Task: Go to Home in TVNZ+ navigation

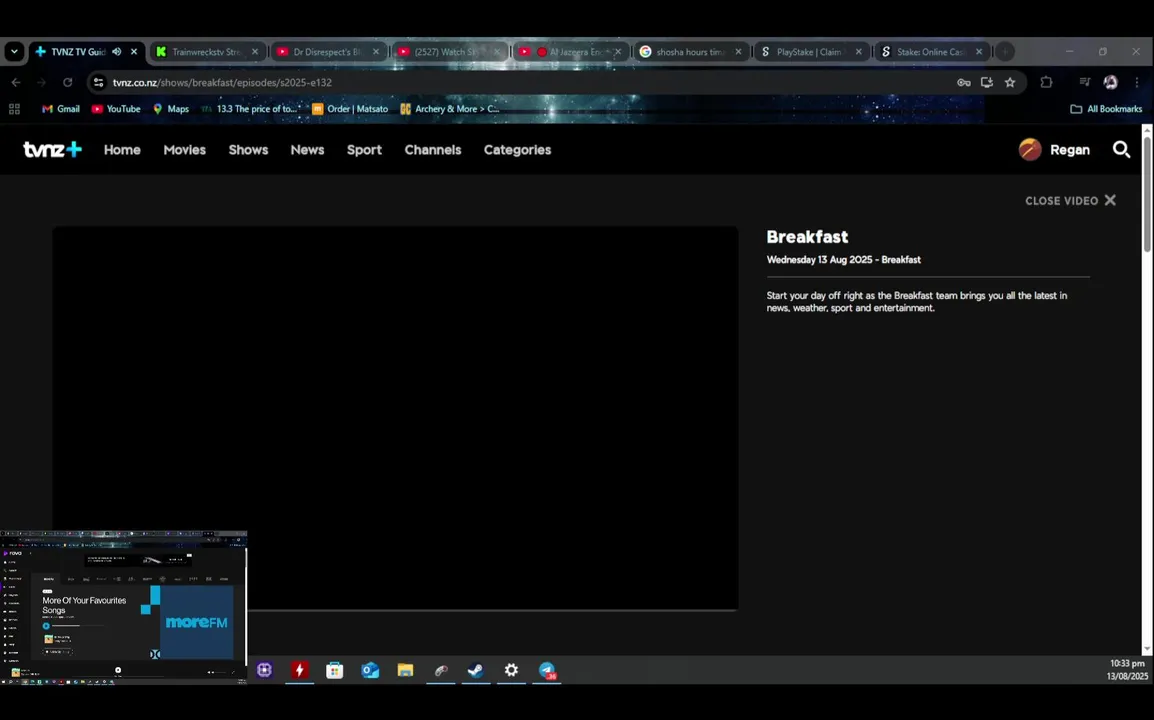Action: click(122, 149)
